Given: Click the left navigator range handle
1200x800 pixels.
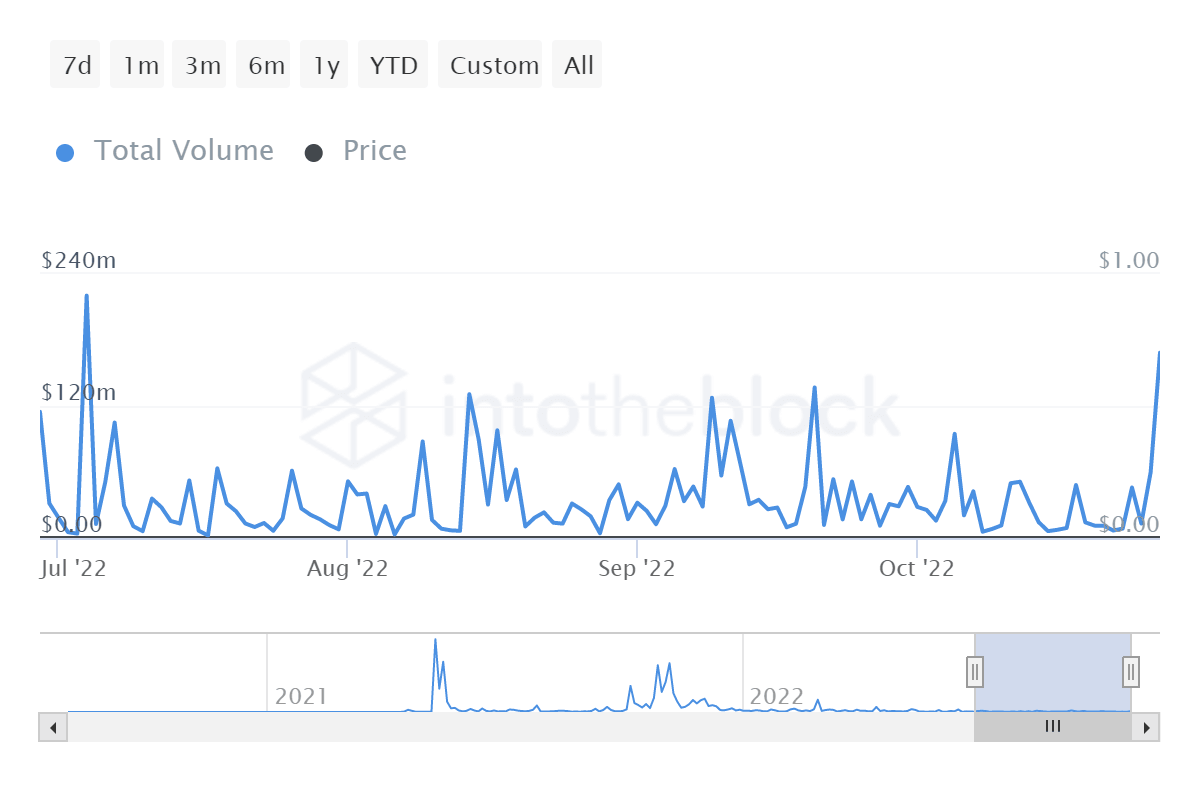Looking at the screenshot, I should 975,671.
